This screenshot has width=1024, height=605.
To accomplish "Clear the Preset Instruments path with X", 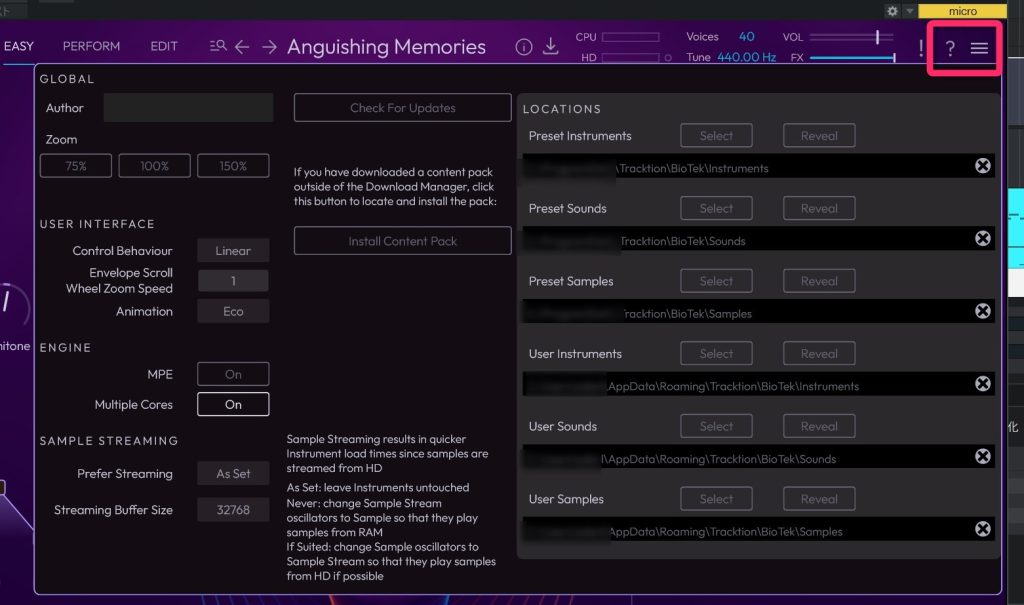I will [x=982, y=166].
